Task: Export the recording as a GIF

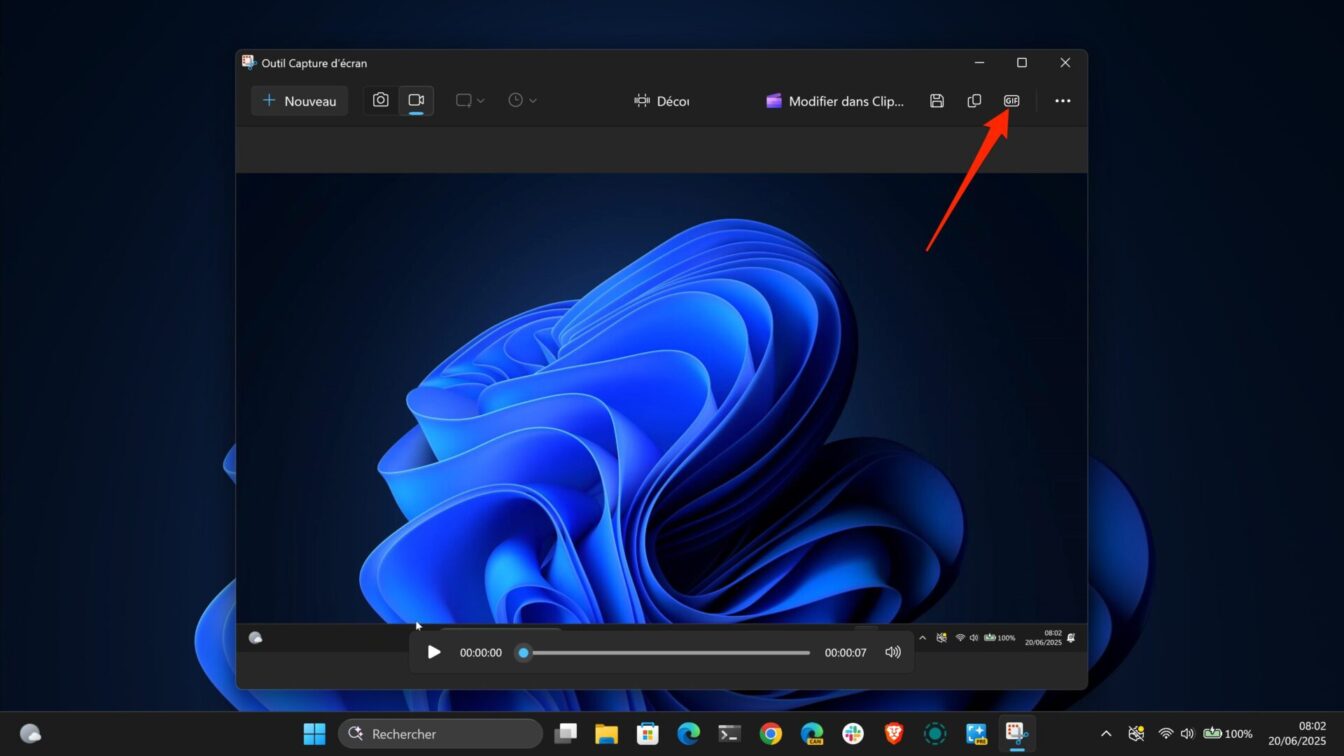Action: [x=1011, y=100]
